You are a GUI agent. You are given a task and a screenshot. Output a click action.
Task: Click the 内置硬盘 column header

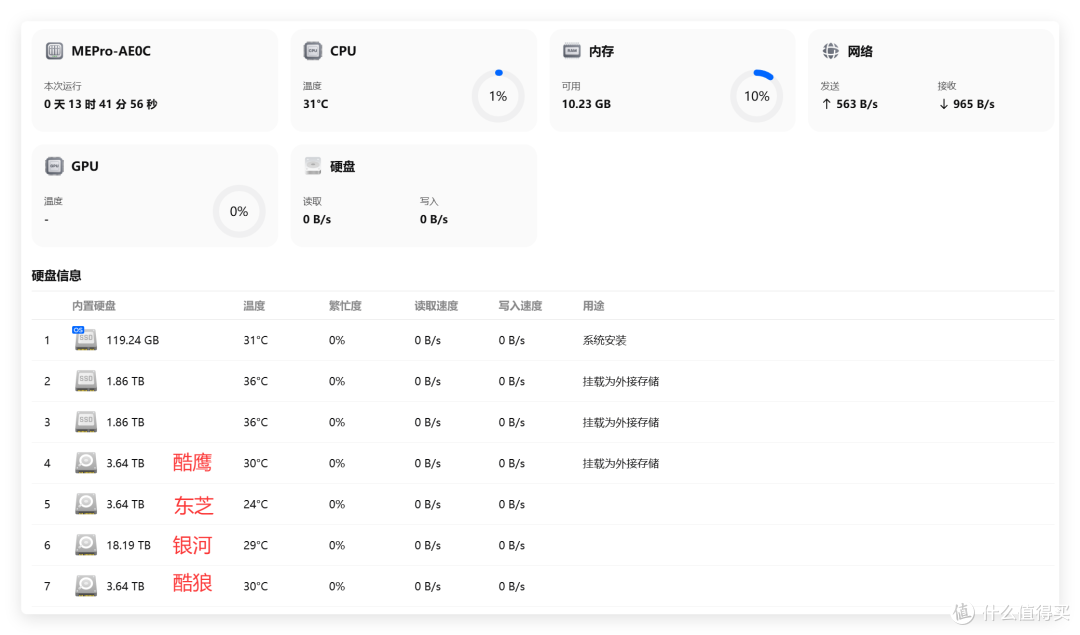pyautogui.click(x=94, y=306)
